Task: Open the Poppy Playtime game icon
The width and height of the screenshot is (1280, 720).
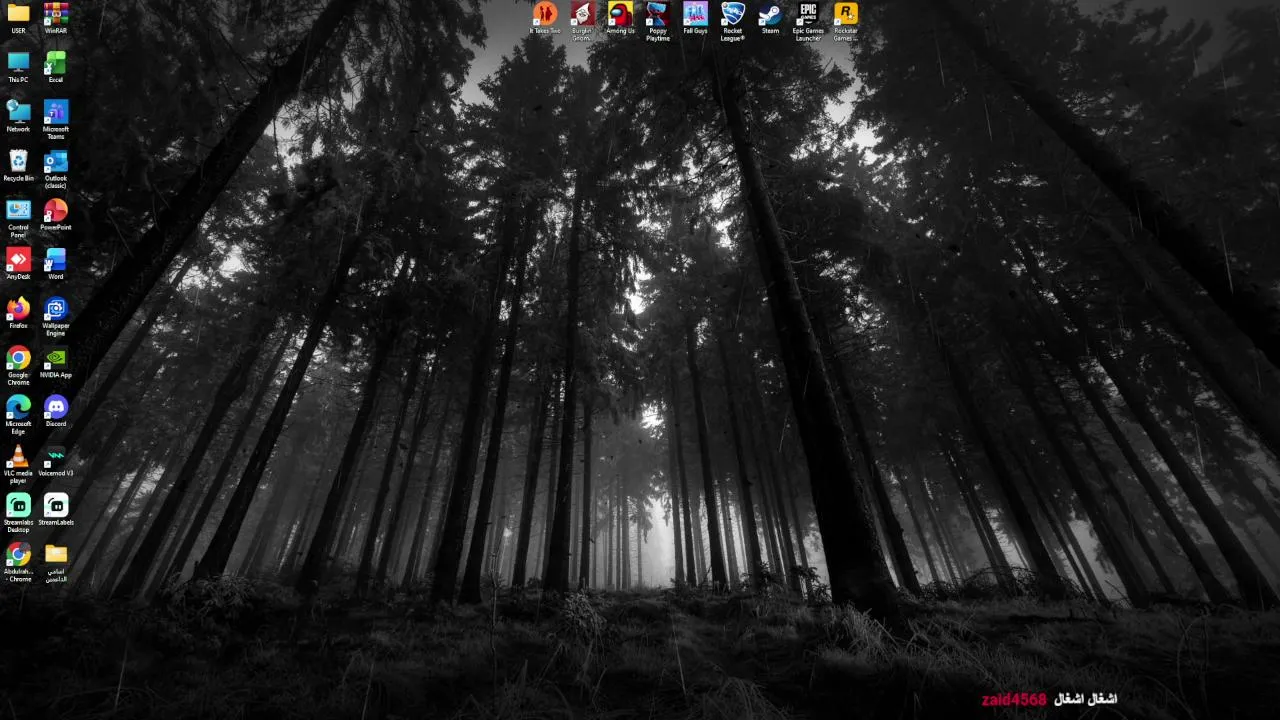Action: (x=657, y=21)
